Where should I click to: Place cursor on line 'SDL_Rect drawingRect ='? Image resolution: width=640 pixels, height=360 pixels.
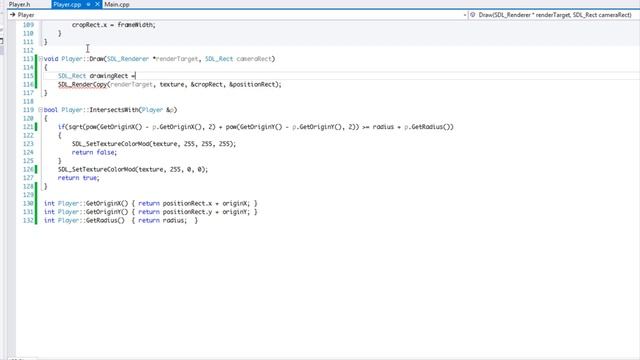pos(97,76)
